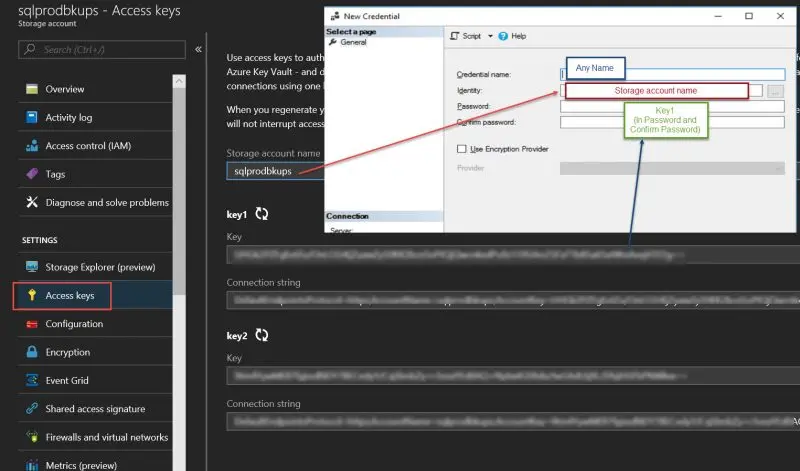Collapse the sidebar with the double chevron
The height and width of the screenshot is (471, 800).
point(198,49)
